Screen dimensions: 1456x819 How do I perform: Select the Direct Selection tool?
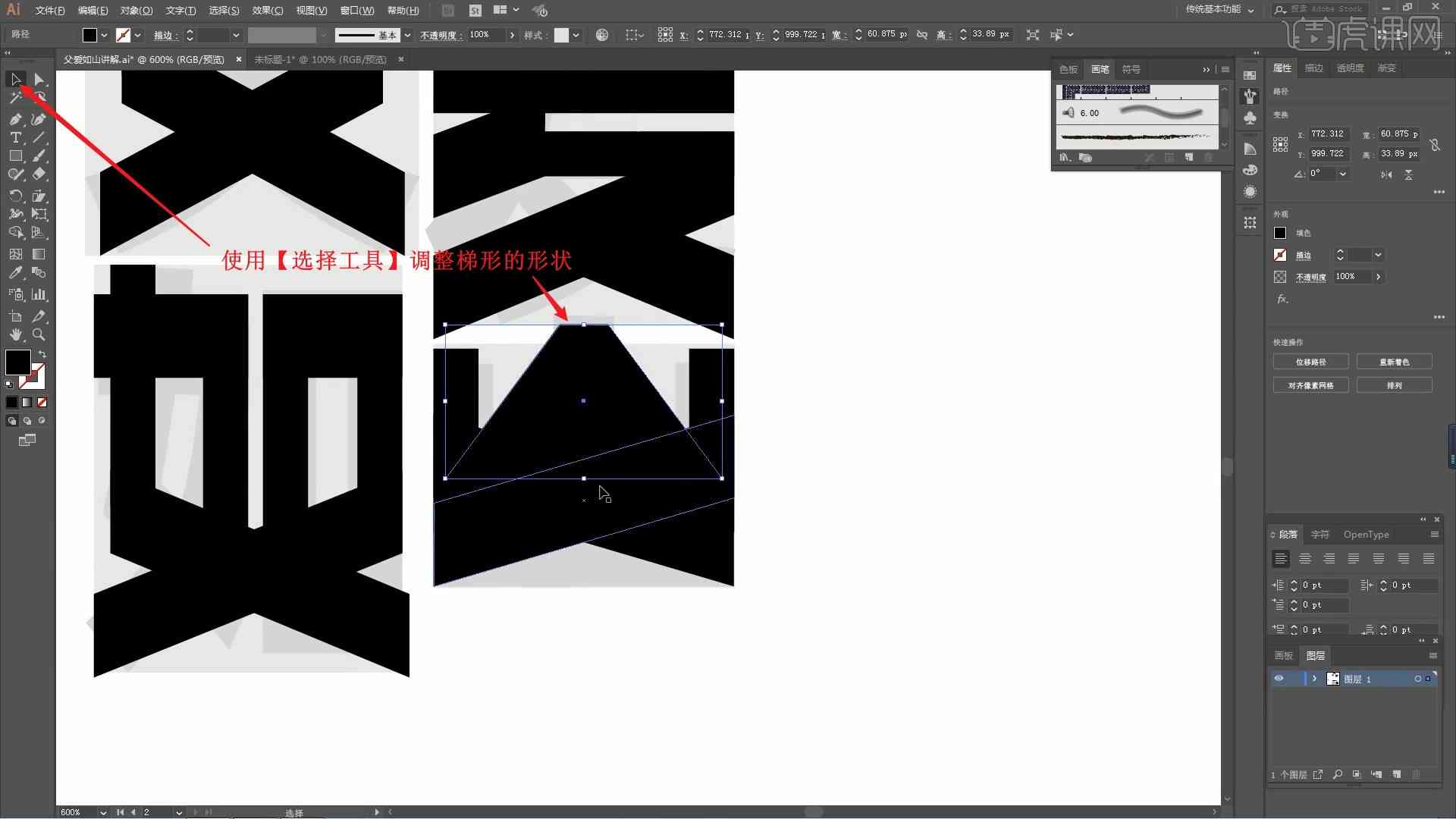37,79
